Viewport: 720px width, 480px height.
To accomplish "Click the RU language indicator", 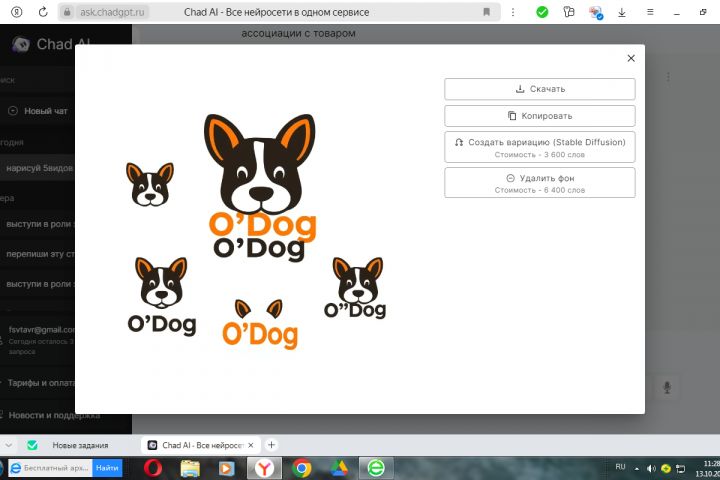I will pos(620,467).
